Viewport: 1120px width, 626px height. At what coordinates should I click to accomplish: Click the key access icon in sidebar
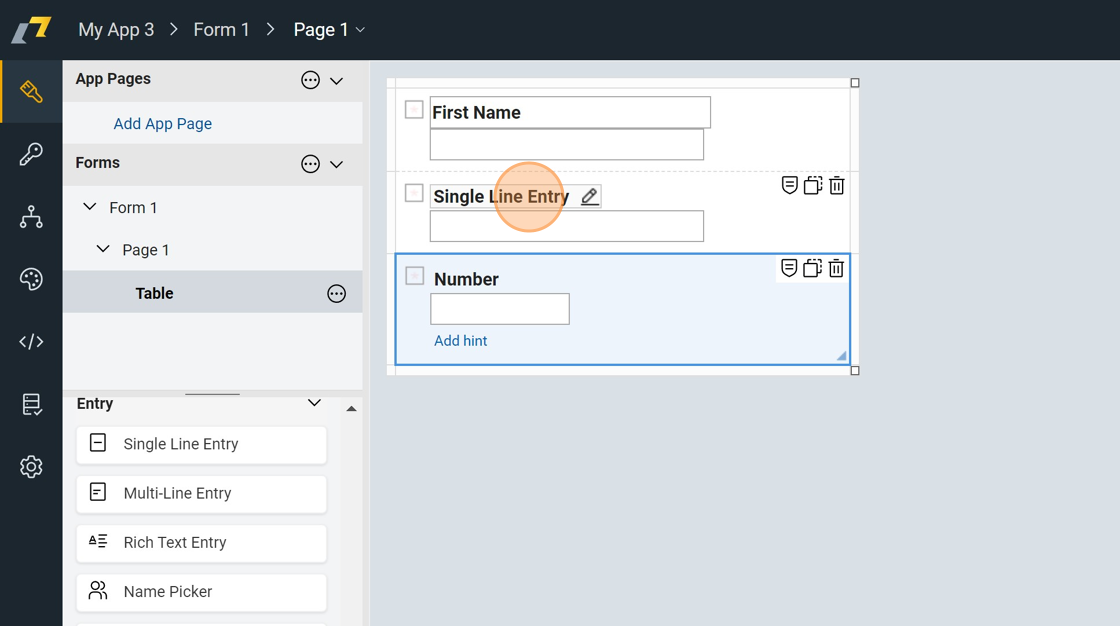[31, 154]
